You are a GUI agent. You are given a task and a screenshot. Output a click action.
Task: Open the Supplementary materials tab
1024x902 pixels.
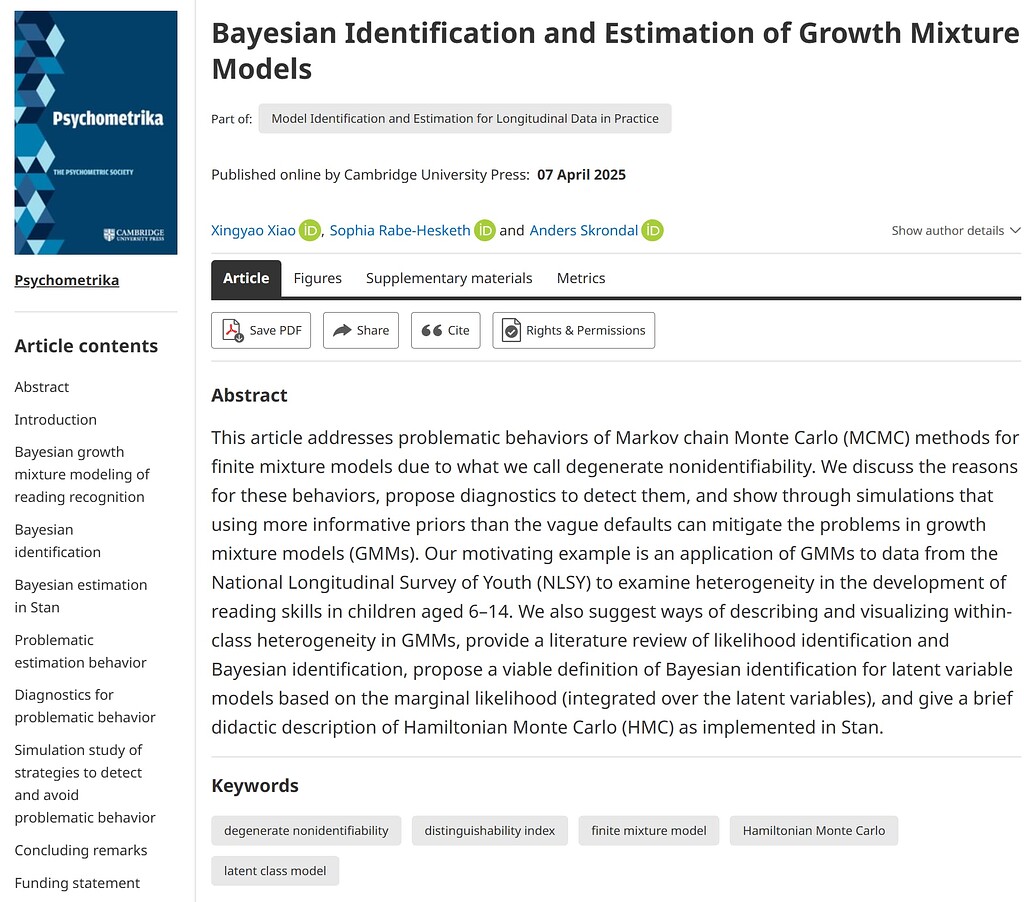pos(448,278)
